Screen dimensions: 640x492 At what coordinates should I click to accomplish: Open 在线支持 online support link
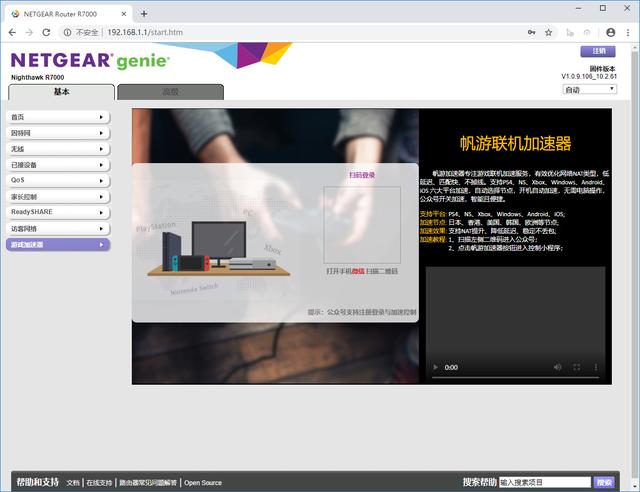[x=99, y=483]
